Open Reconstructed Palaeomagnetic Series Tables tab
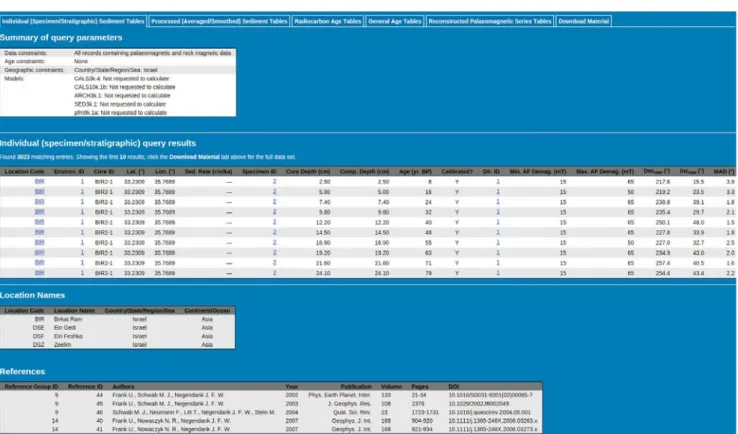 pos(490,21)
